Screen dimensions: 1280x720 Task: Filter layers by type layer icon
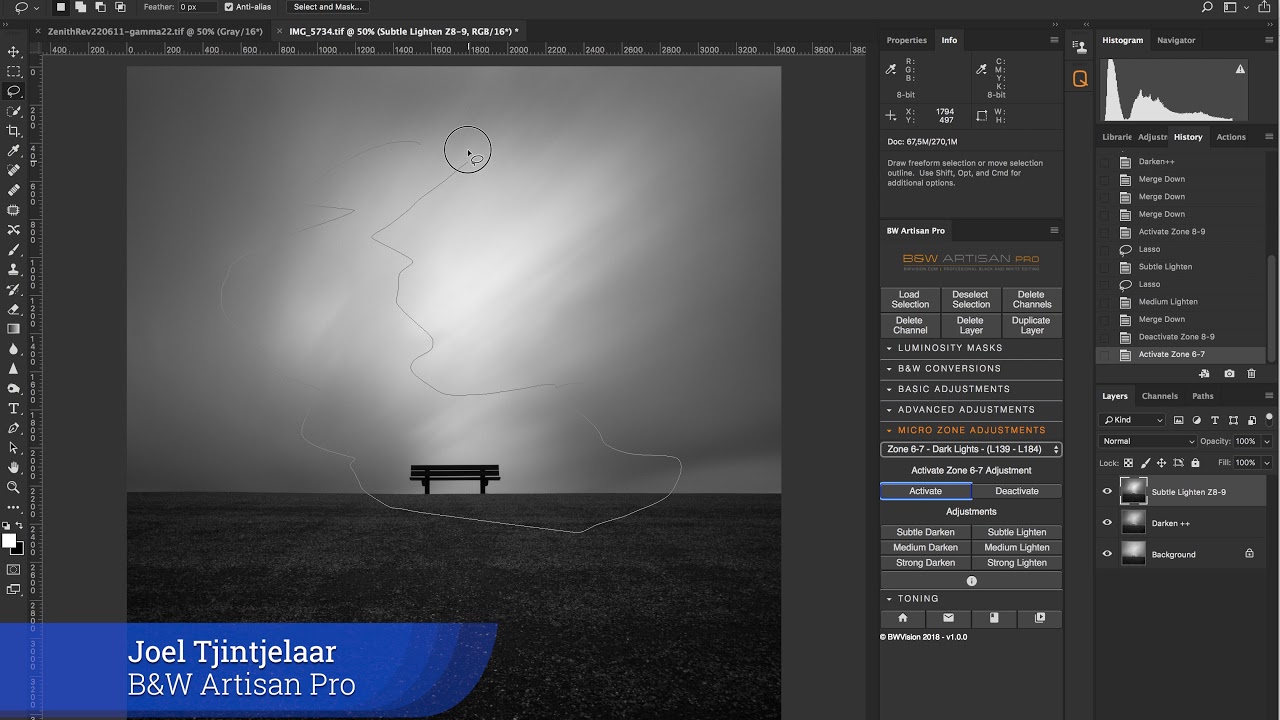tap(1215, 420)
